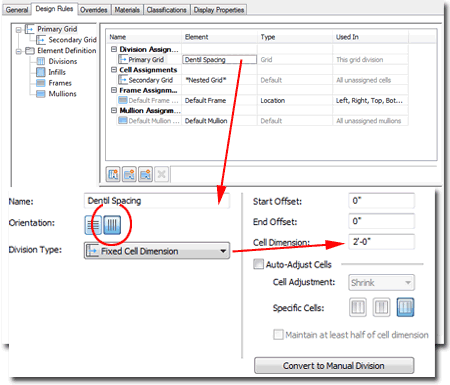Select Secondary Grid in the tree
Image resolution: width=450 pixels, height=385 pixels.
(72, 40)
